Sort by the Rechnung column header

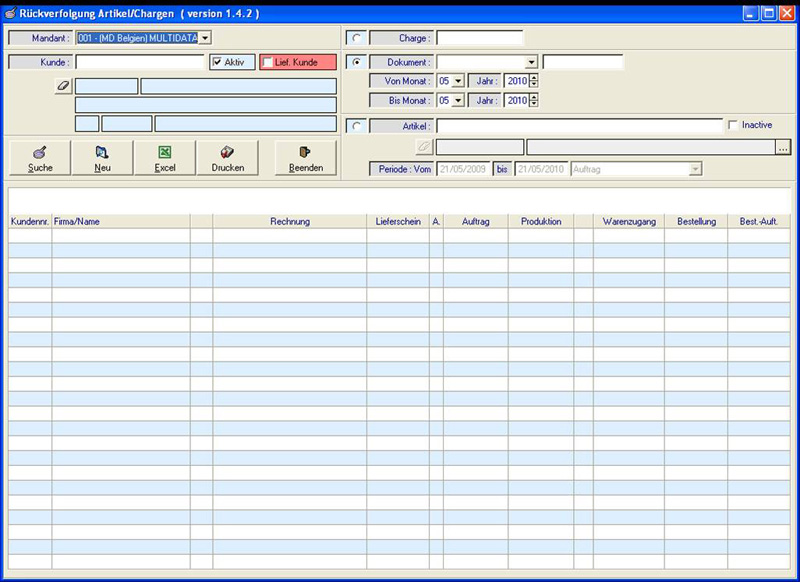click(x=289, y=221)
